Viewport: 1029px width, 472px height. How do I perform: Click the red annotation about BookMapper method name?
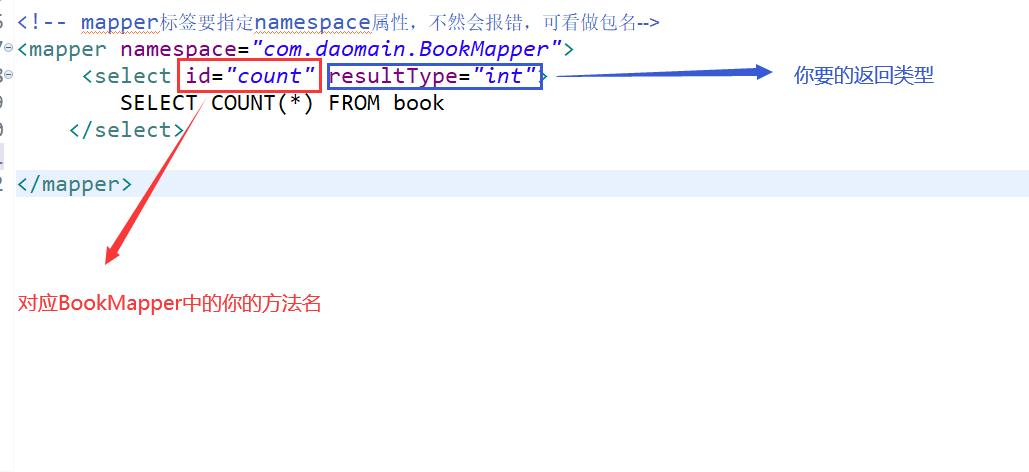click(x=169, y=305)
